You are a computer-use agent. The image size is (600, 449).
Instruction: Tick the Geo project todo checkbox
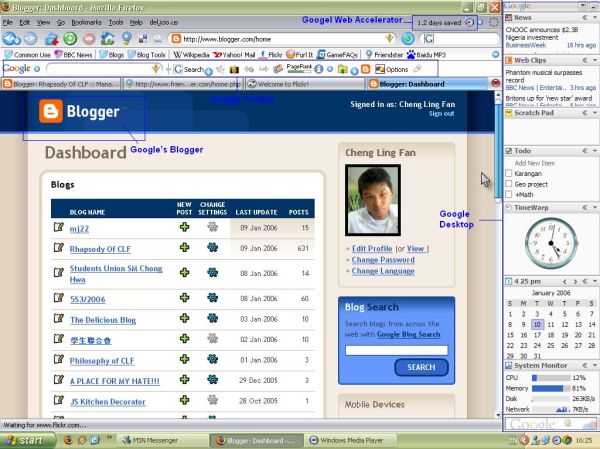coord(509,184)
